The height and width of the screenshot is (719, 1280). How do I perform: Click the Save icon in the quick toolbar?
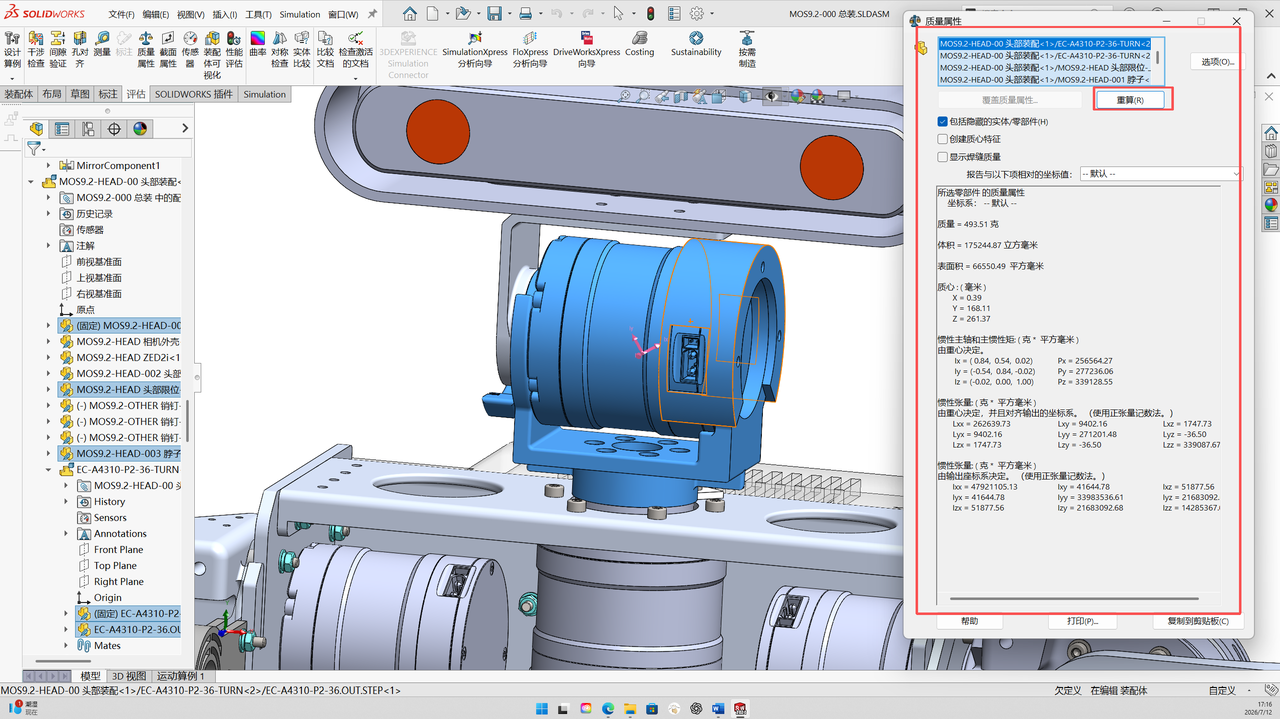coord(494,14)
